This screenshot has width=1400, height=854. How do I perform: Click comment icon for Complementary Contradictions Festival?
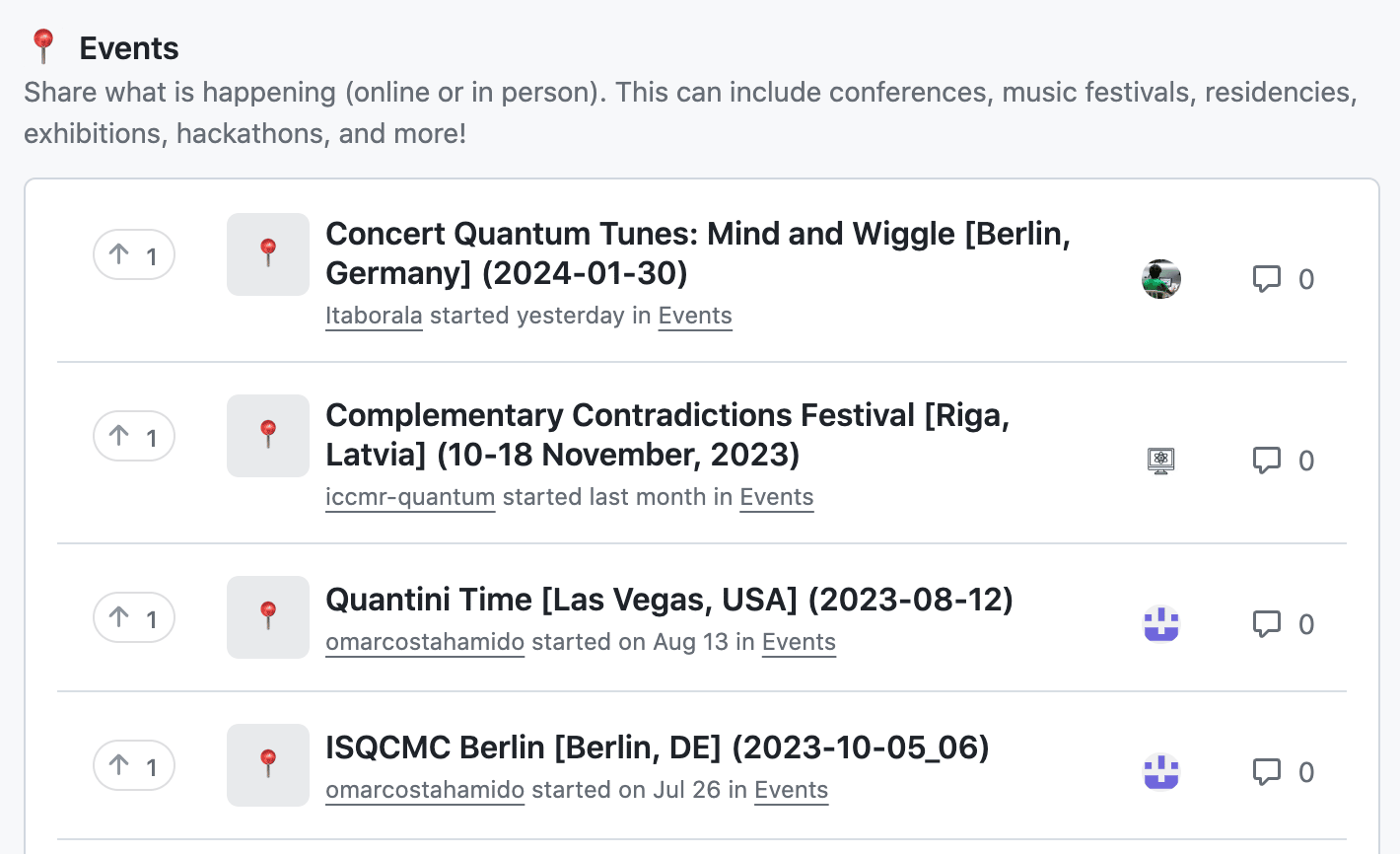point(1266,461)
